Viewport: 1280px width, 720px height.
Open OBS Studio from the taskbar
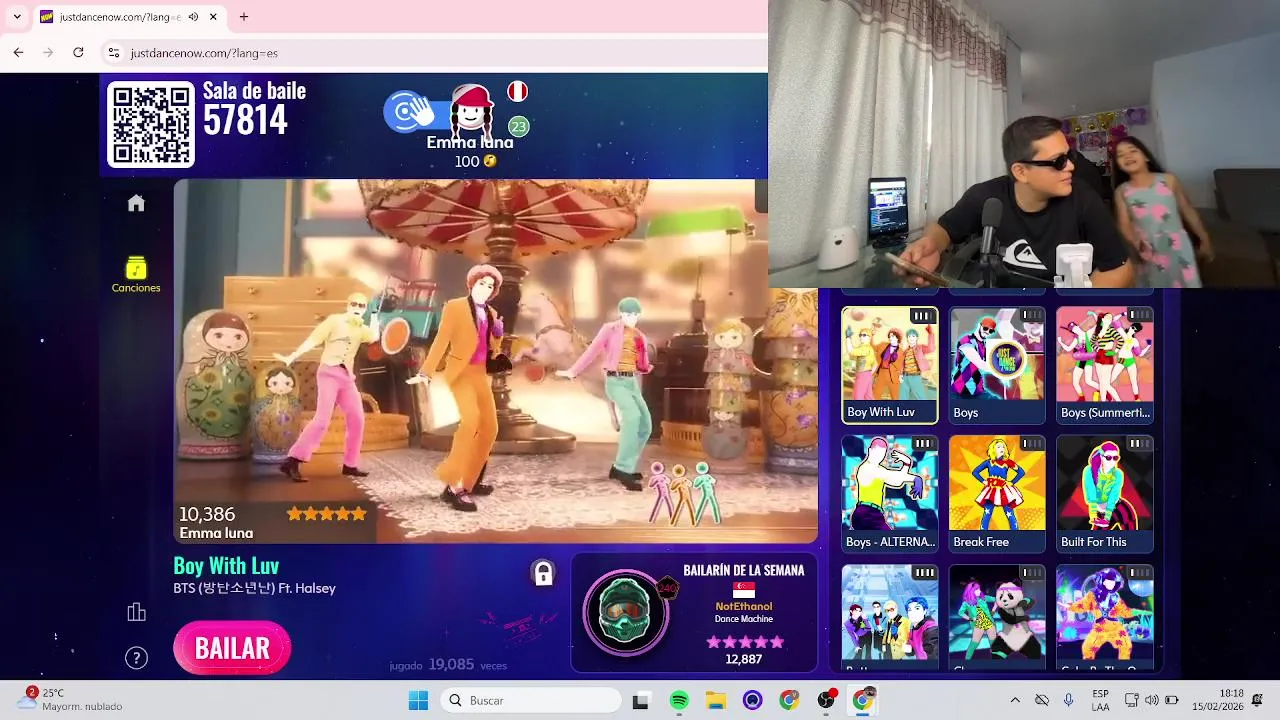point(827,700)
